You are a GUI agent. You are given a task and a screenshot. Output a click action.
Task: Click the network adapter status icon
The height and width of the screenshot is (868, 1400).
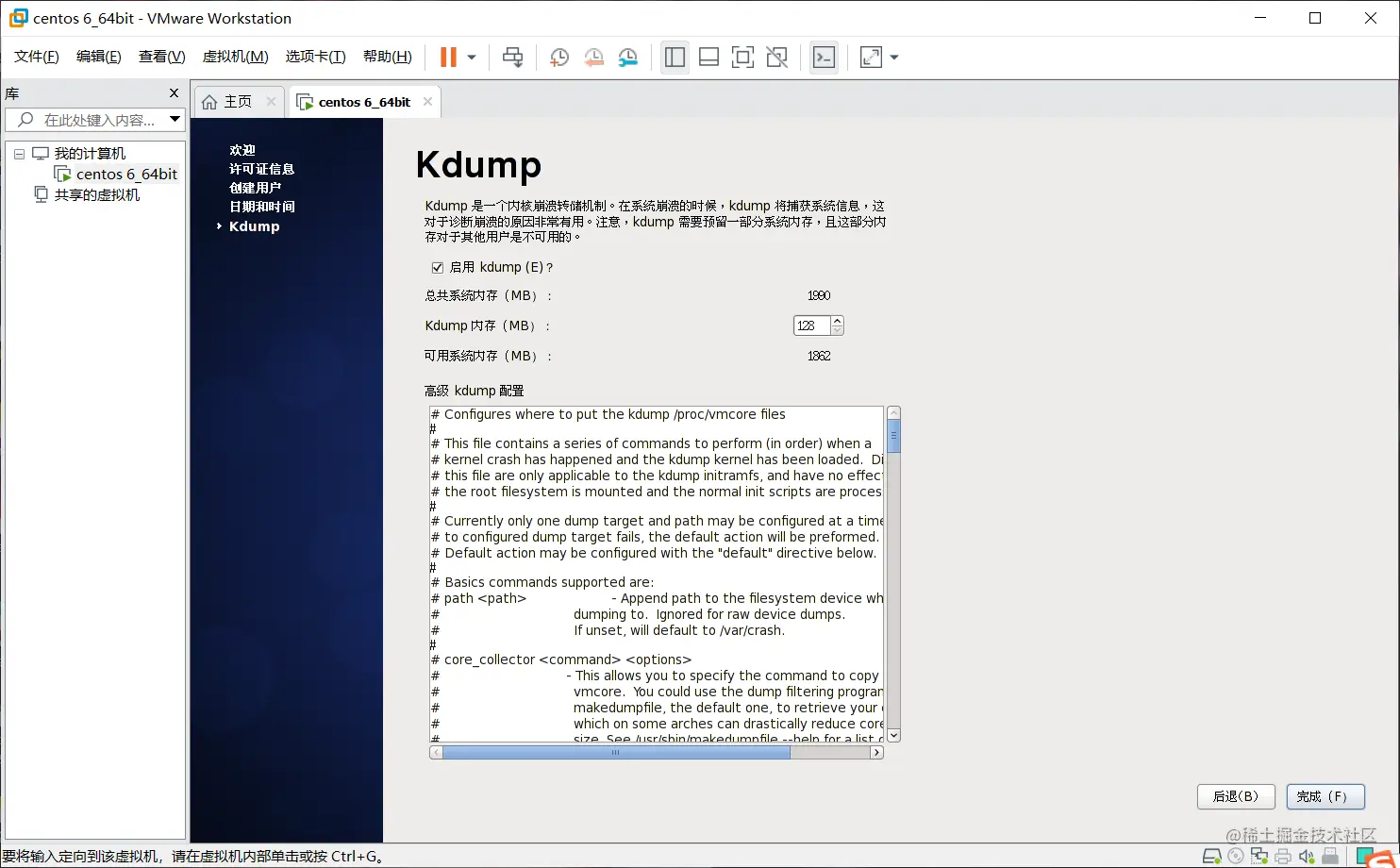tap(1259, 857)
